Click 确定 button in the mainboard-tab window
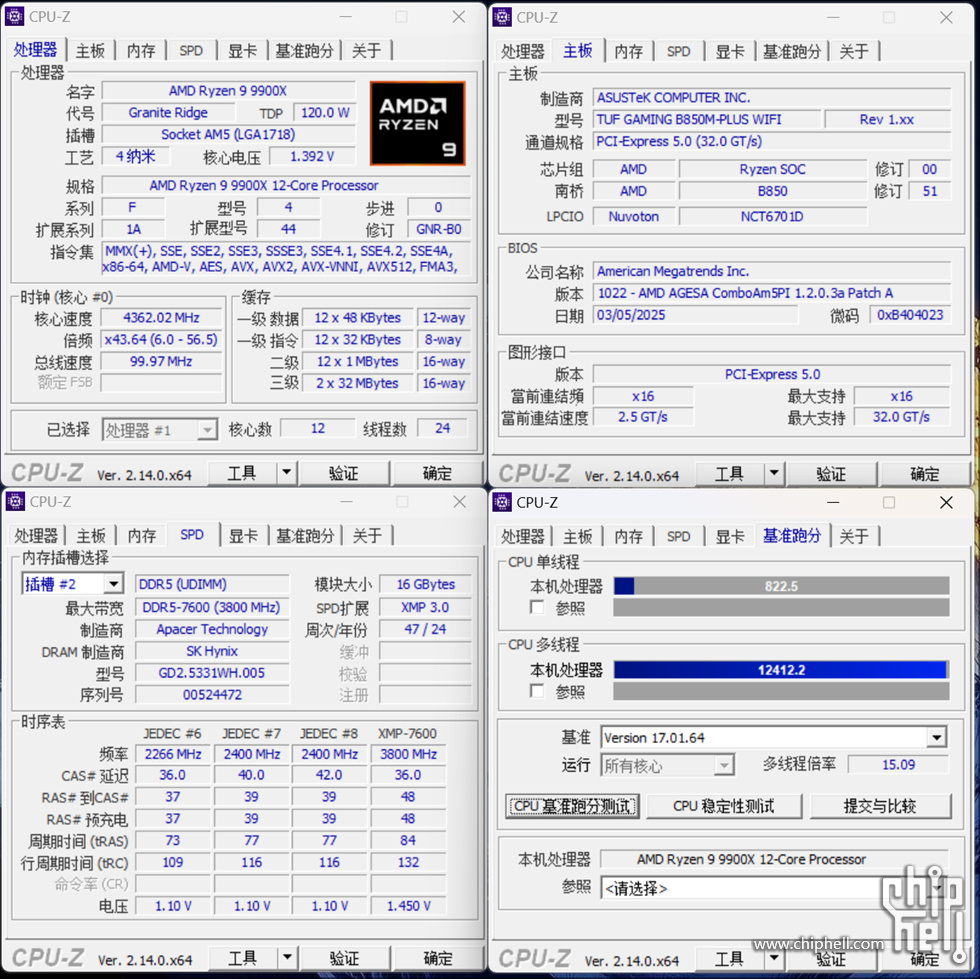The width and height of the screenshot is (980, 979). click(924, 473)
